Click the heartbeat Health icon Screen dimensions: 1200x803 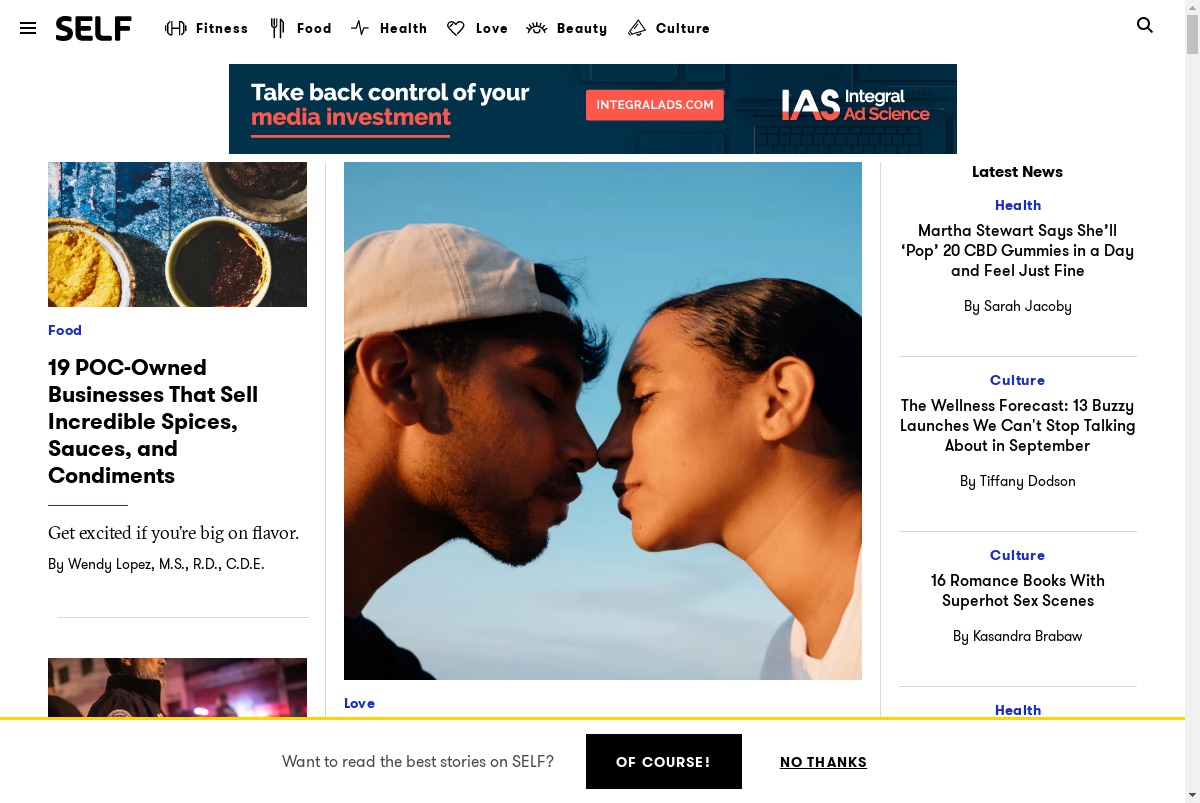[360, 28]
